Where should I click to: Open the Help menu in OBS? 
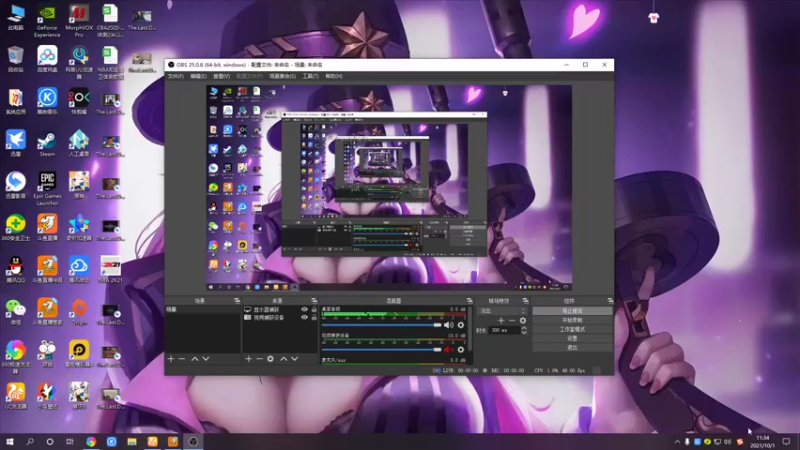pyautogui.click(x=334, y=76)
